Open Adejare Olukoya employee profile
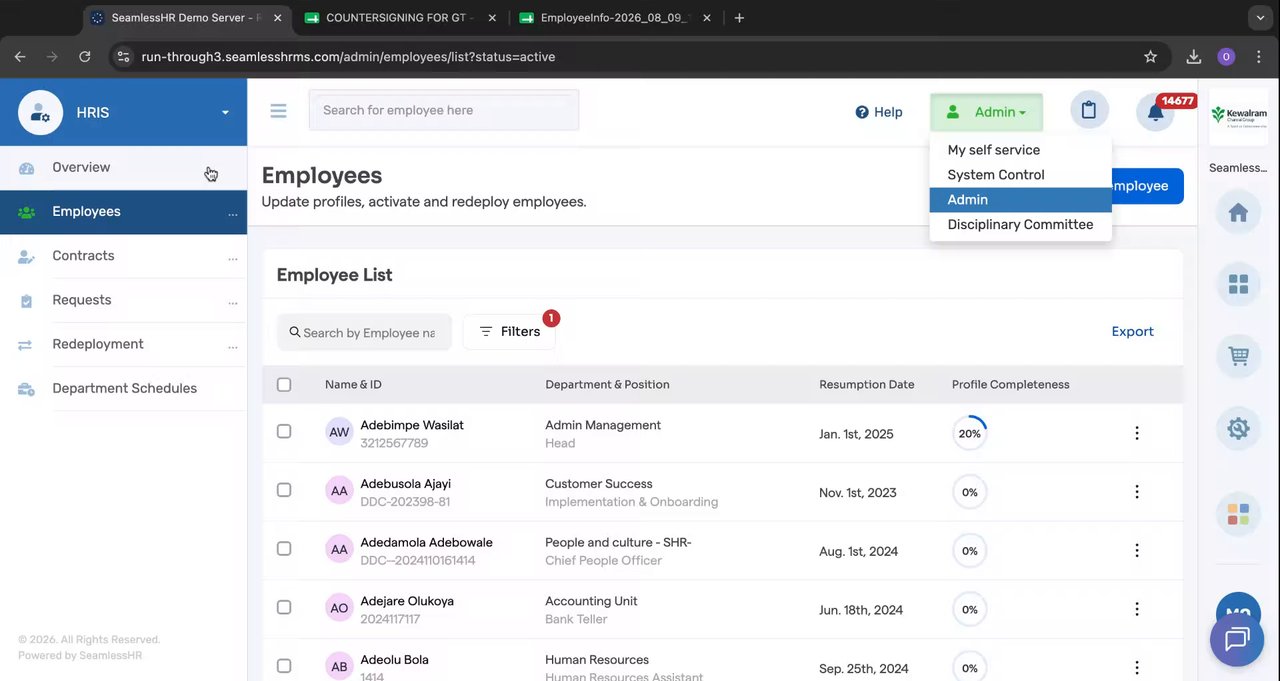Image resolution: width=1280 pixels, height=681 pixels. click(x=407, y=601)
